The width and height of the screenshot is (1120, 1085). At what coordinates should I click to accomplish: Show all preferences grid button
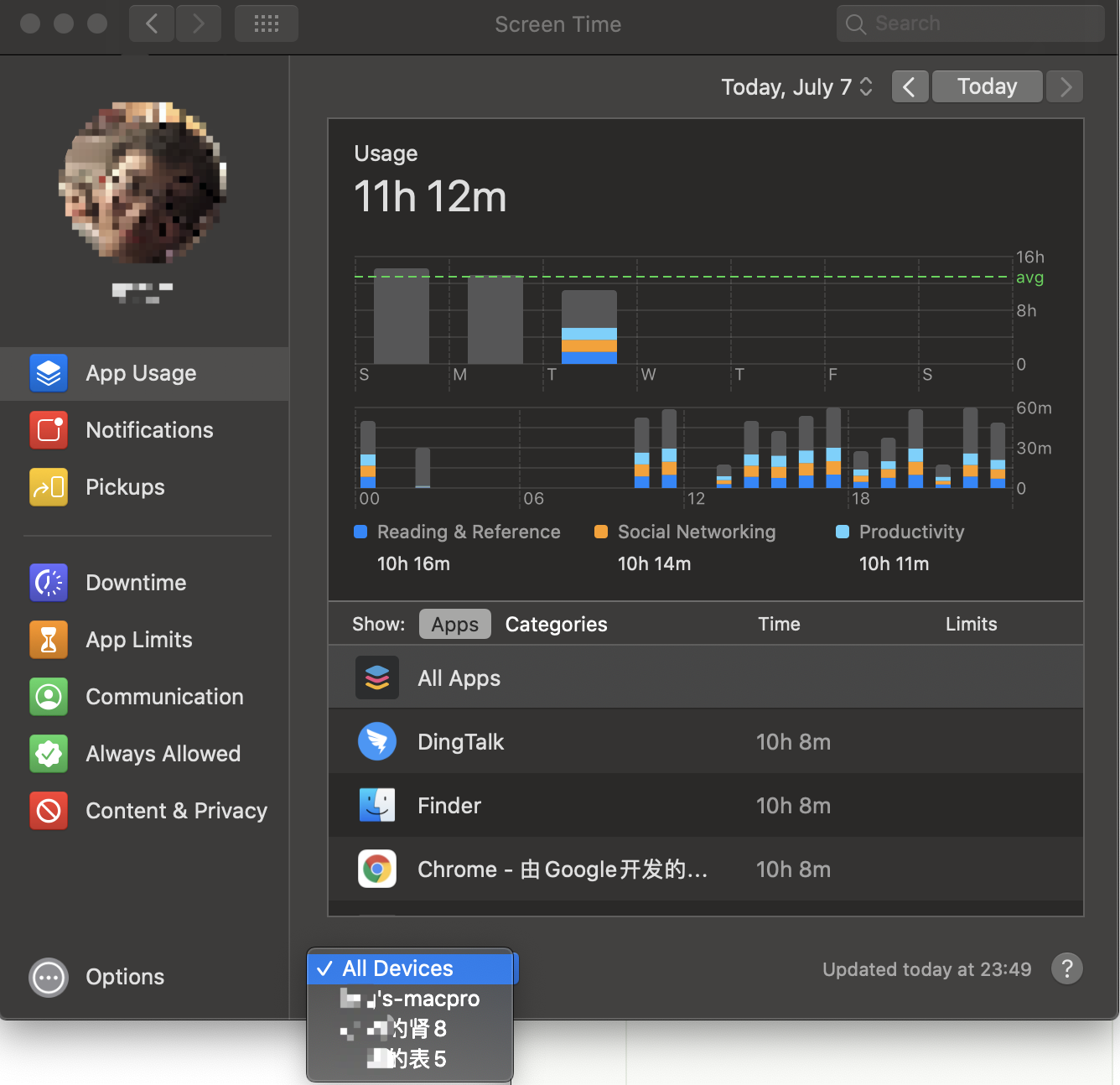click(x=267, y=23)
